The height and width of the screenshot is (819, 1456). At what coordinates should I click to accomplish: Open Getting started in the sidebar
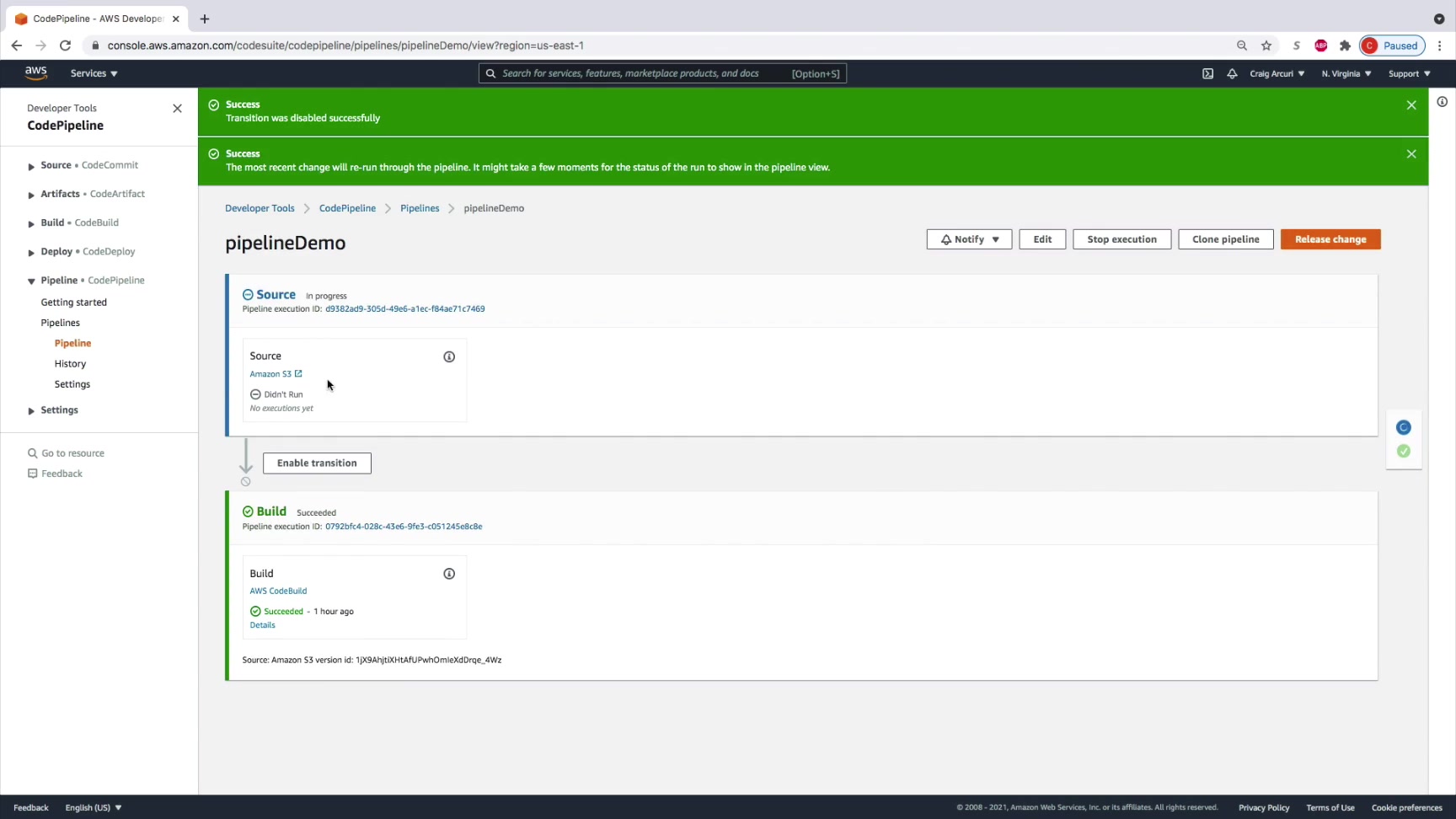[x=74, y=302]
